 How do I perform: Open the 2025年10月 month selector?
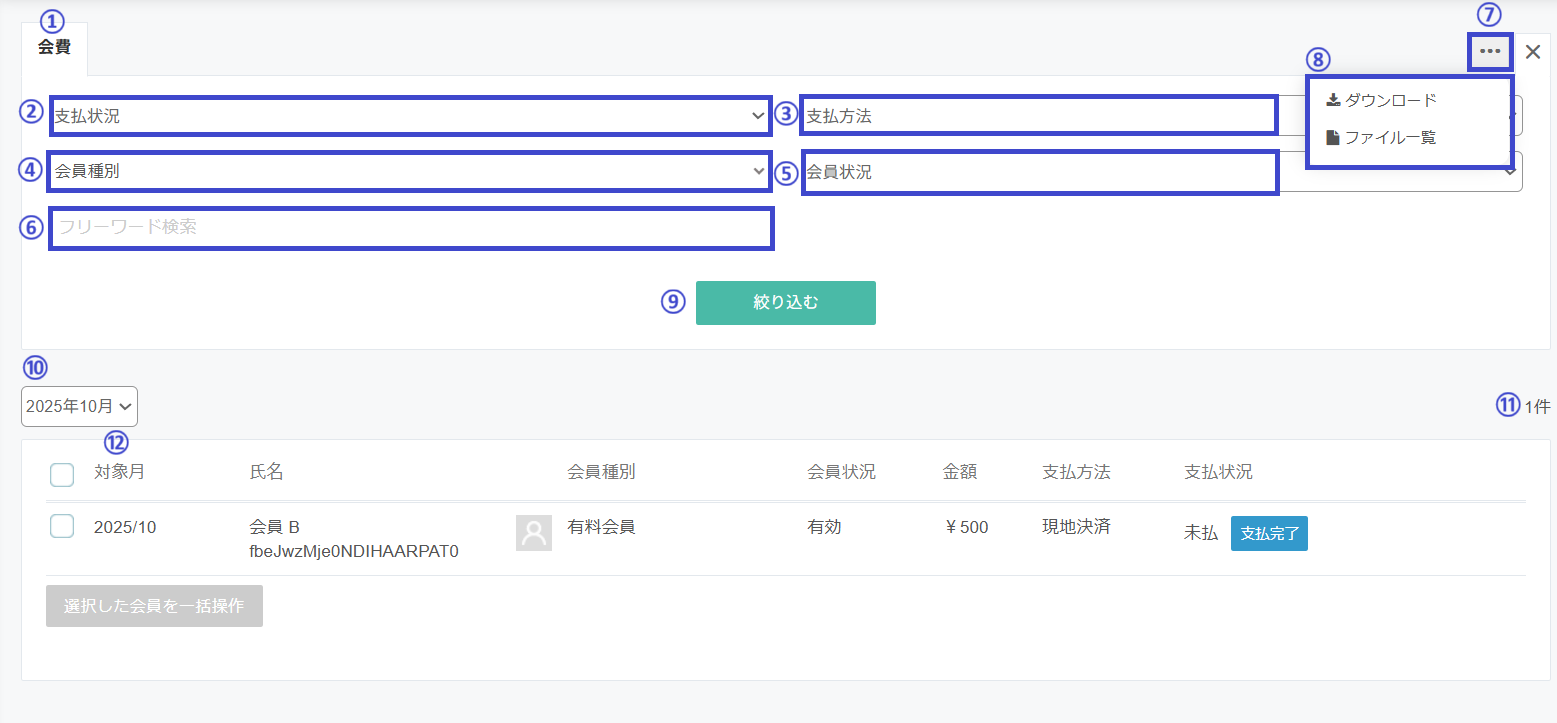click(x=79, y=407)
